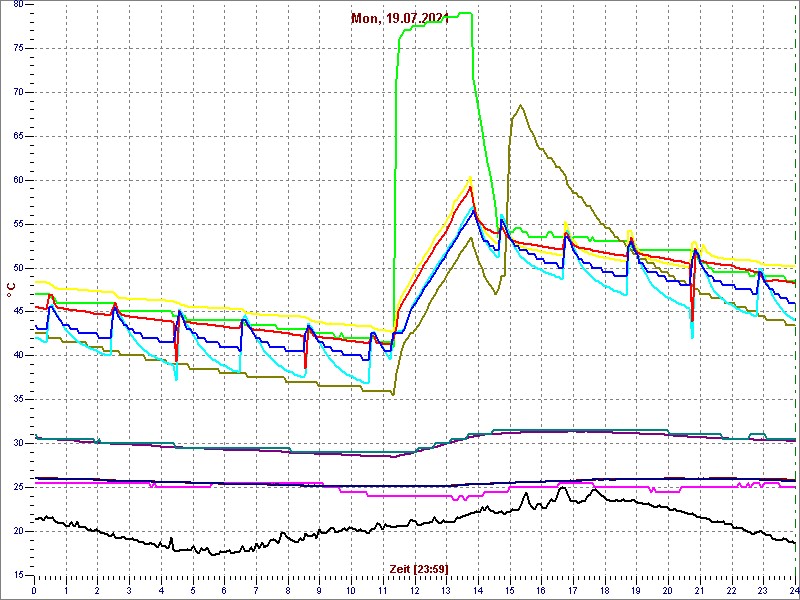
Task: Click hour 8 on the time axis
Action: pos(288,590)
